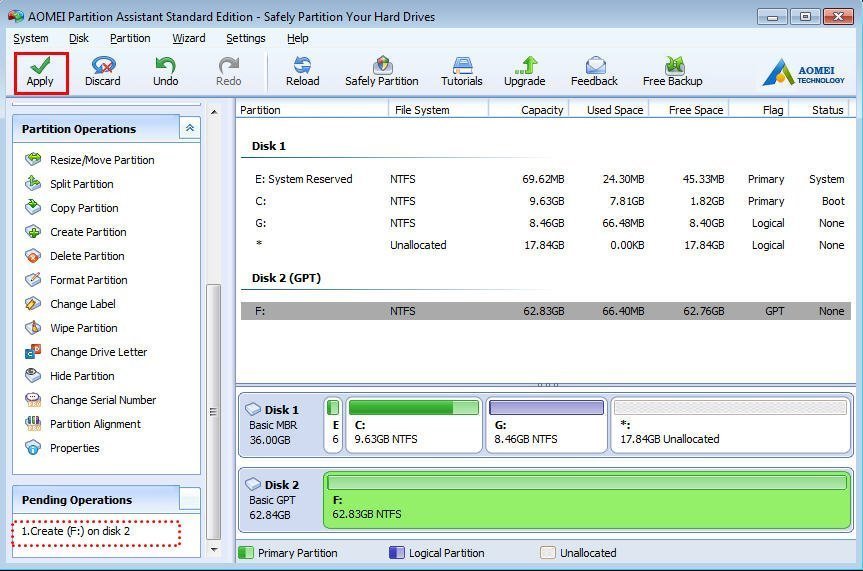
Task: Choose Partition Alignment operation
Action: [x=83, y=424]
